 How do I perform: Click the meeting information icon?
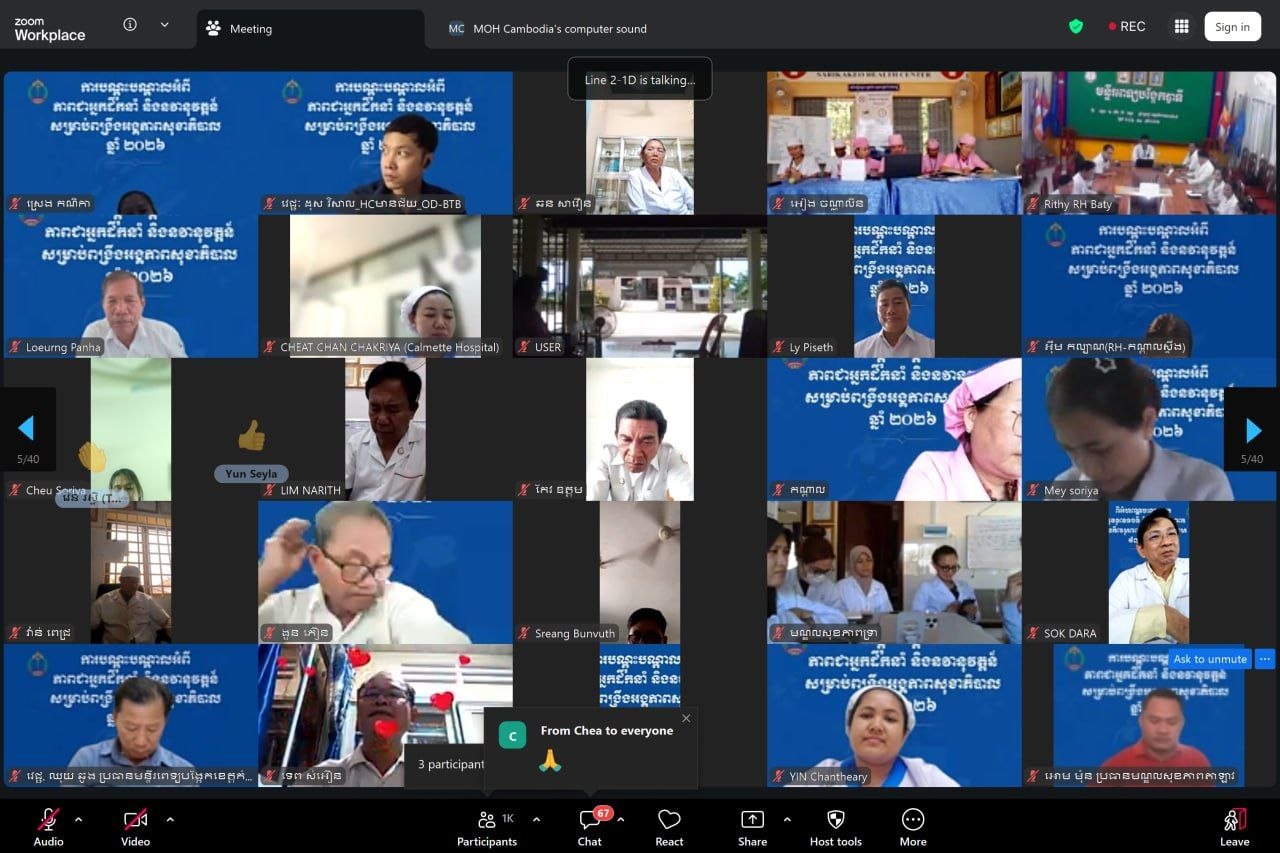pos(130,25)
